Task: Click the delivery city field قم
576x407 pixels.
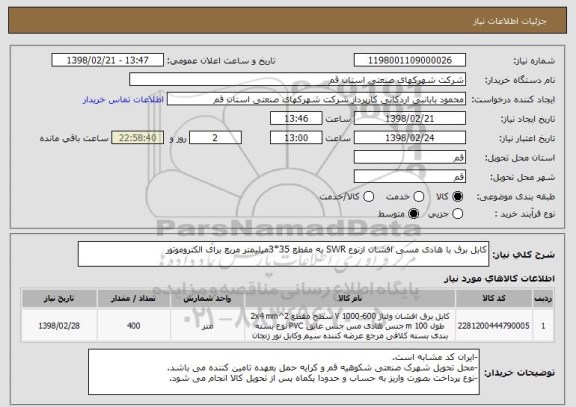Action: tap(410, 177)
